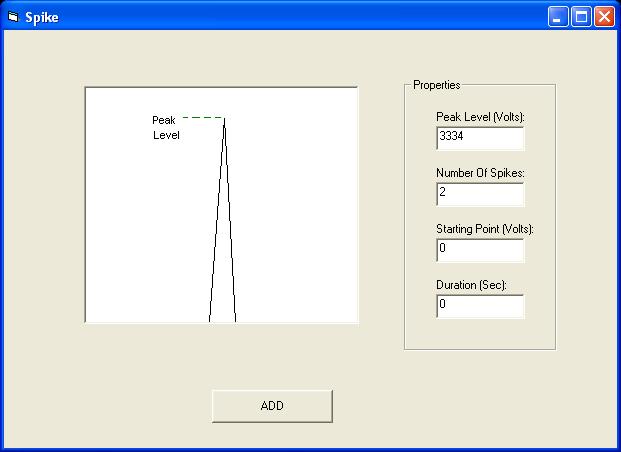621x452 pixels.
Task: Select the Number Of Spikes input field
Action: (480, 194)
